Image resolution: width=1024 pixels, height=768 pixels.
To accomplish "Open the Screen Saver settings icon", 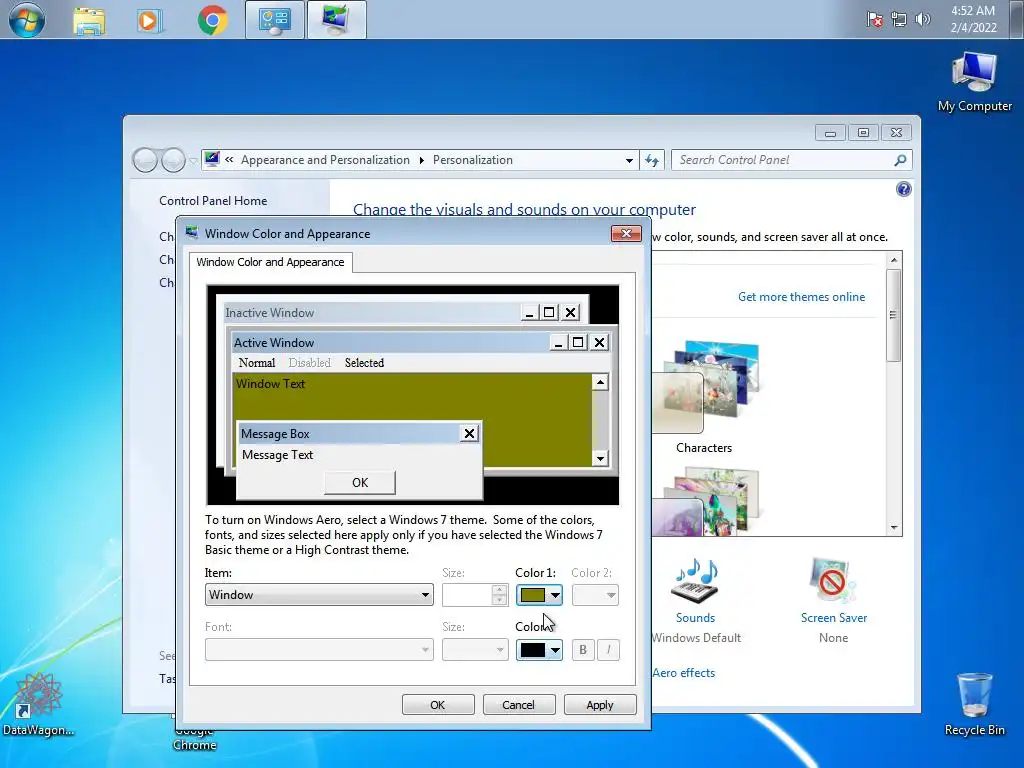I will click(833, 580).
